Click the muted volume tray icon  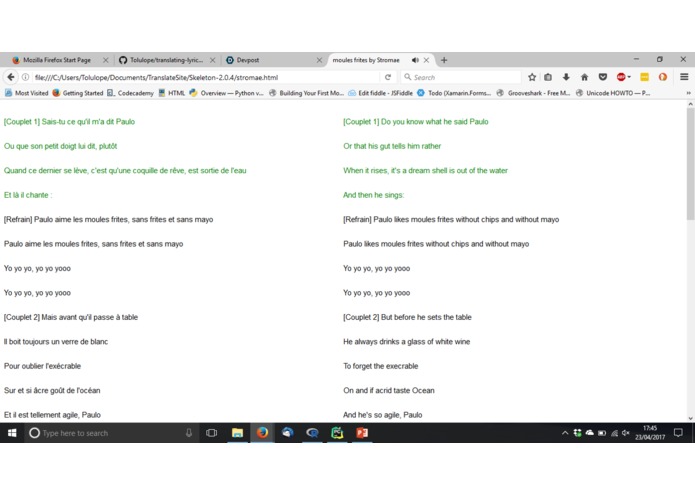pyautogui.click(x=625, y=433)
